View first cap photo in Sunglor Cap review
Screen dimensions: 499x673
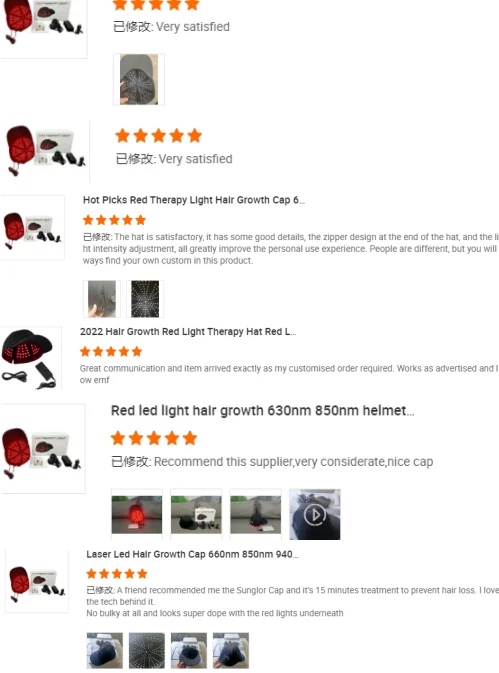coord(105,650)
